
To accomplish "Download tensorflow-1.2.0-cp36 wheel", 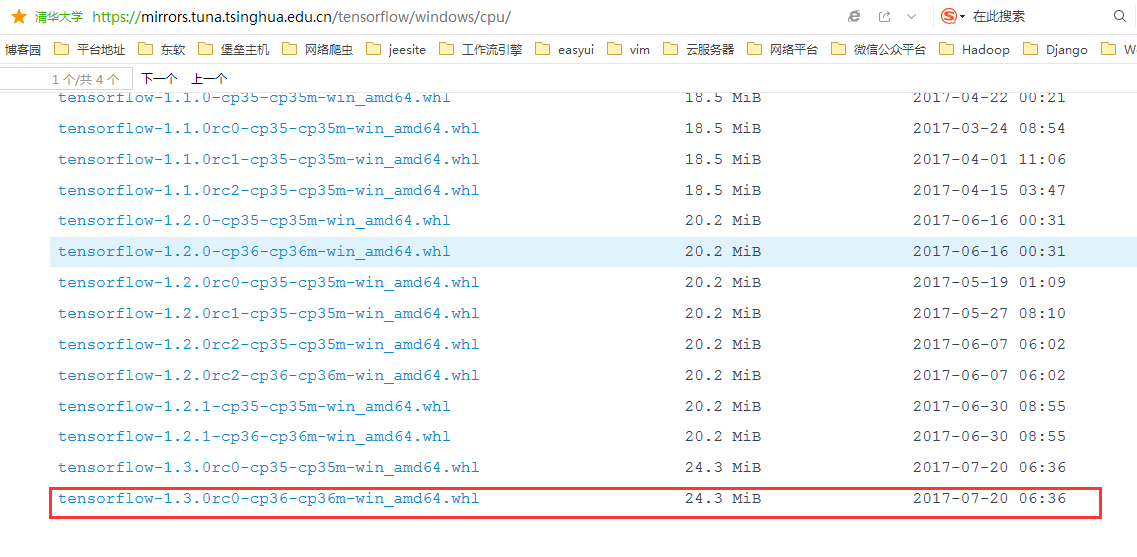I will pyautogui.click(x=254, y=252).
